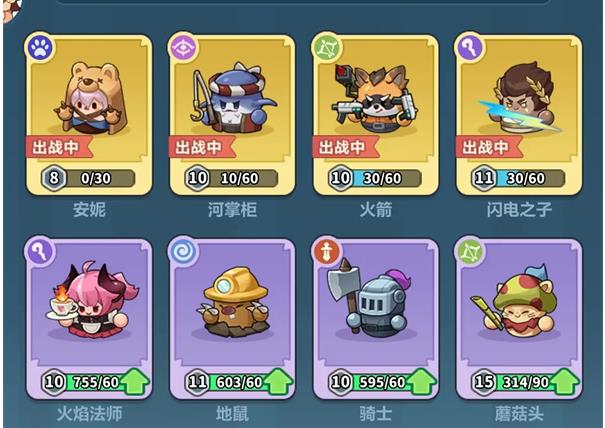The height and width of the screenshot is (428, 605).
Task: Upgrade 地鼠 using the green up arrow
Action: (x=278, y=381)
